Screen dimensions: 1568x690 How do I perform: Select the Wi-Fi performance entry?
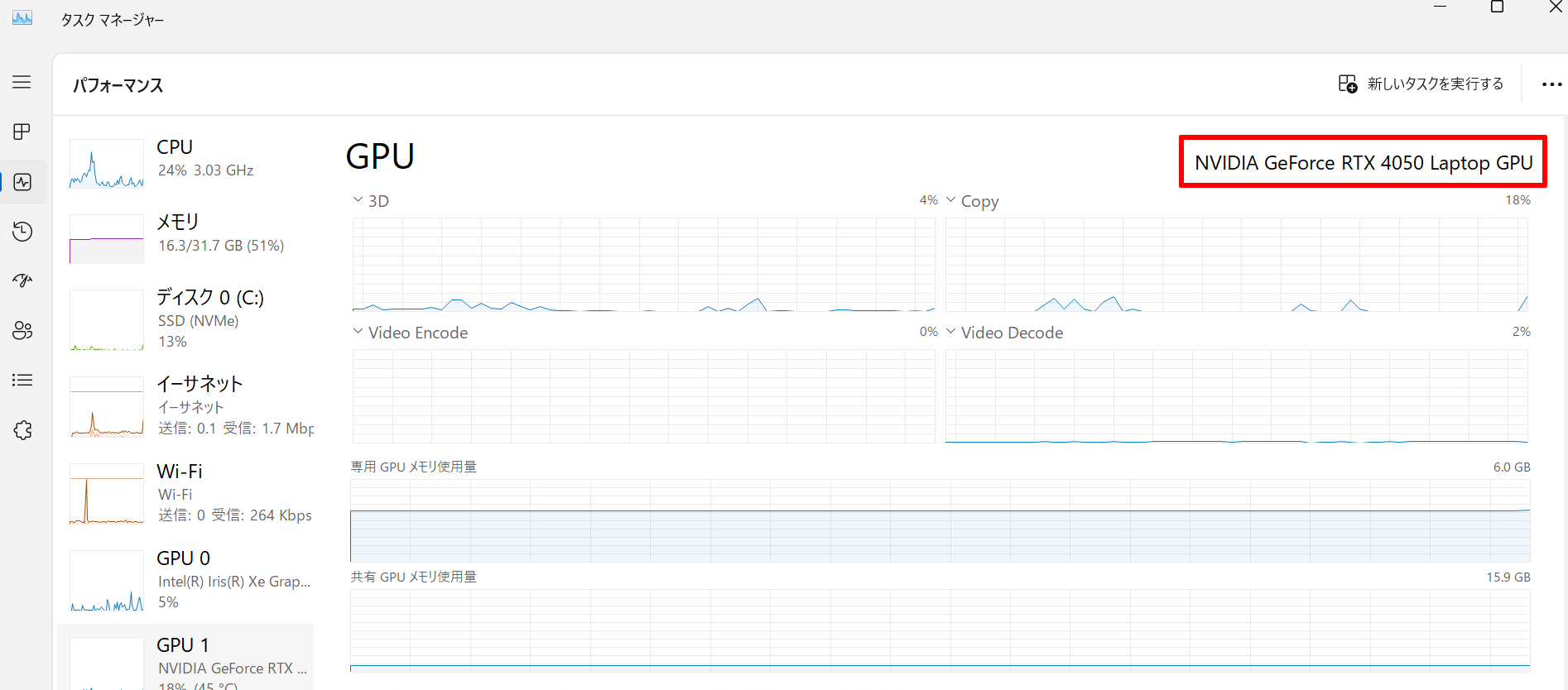click(x=187, y=493)
